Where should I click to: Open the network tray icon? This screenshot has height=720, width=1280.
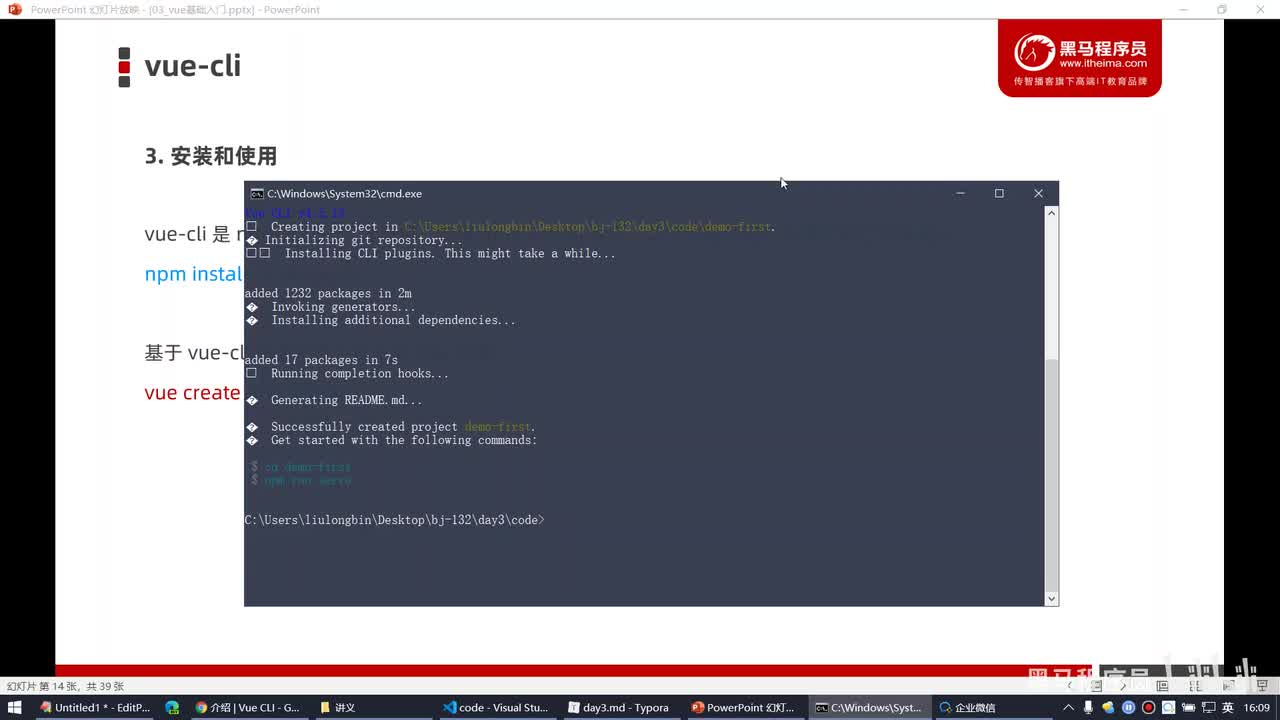click(1208, 707)
